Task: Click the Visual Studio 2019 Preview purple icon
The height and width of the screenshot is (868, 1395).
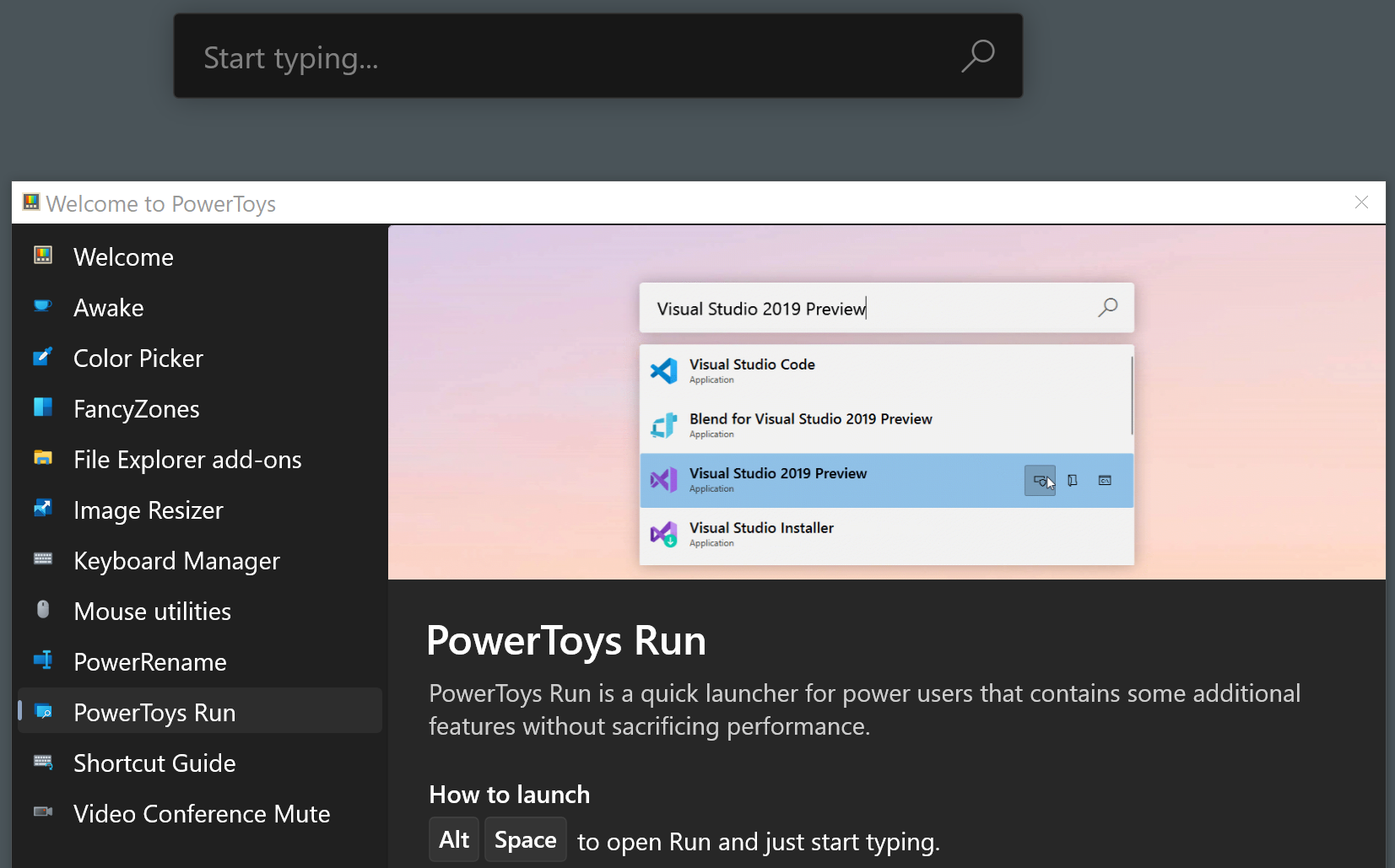Action: pyautogui.click(x=664, y=480)
